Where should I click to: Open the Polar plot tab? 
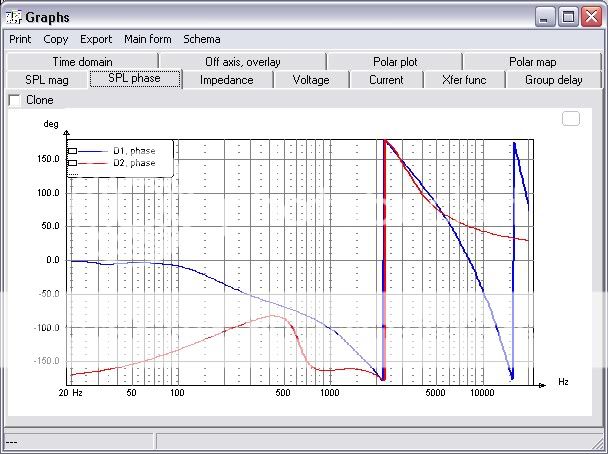[395, 62]
